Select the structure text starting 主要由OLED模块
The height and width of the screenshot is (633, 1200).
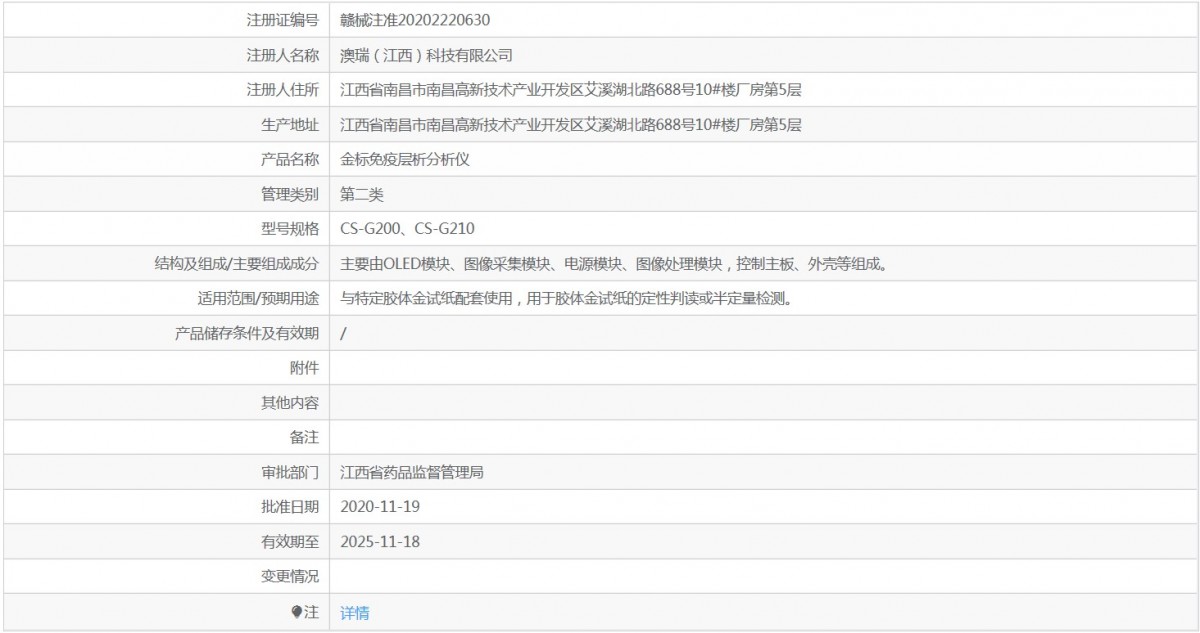(x=615, y=264)
